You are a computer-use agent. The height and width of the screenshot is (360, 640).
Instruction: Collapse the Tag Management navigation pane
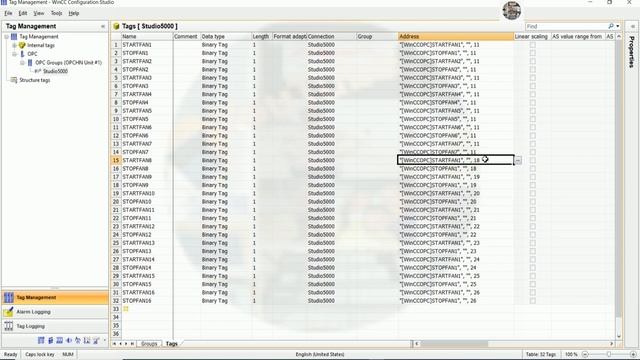pyautogui.click(x=103, y=26)
